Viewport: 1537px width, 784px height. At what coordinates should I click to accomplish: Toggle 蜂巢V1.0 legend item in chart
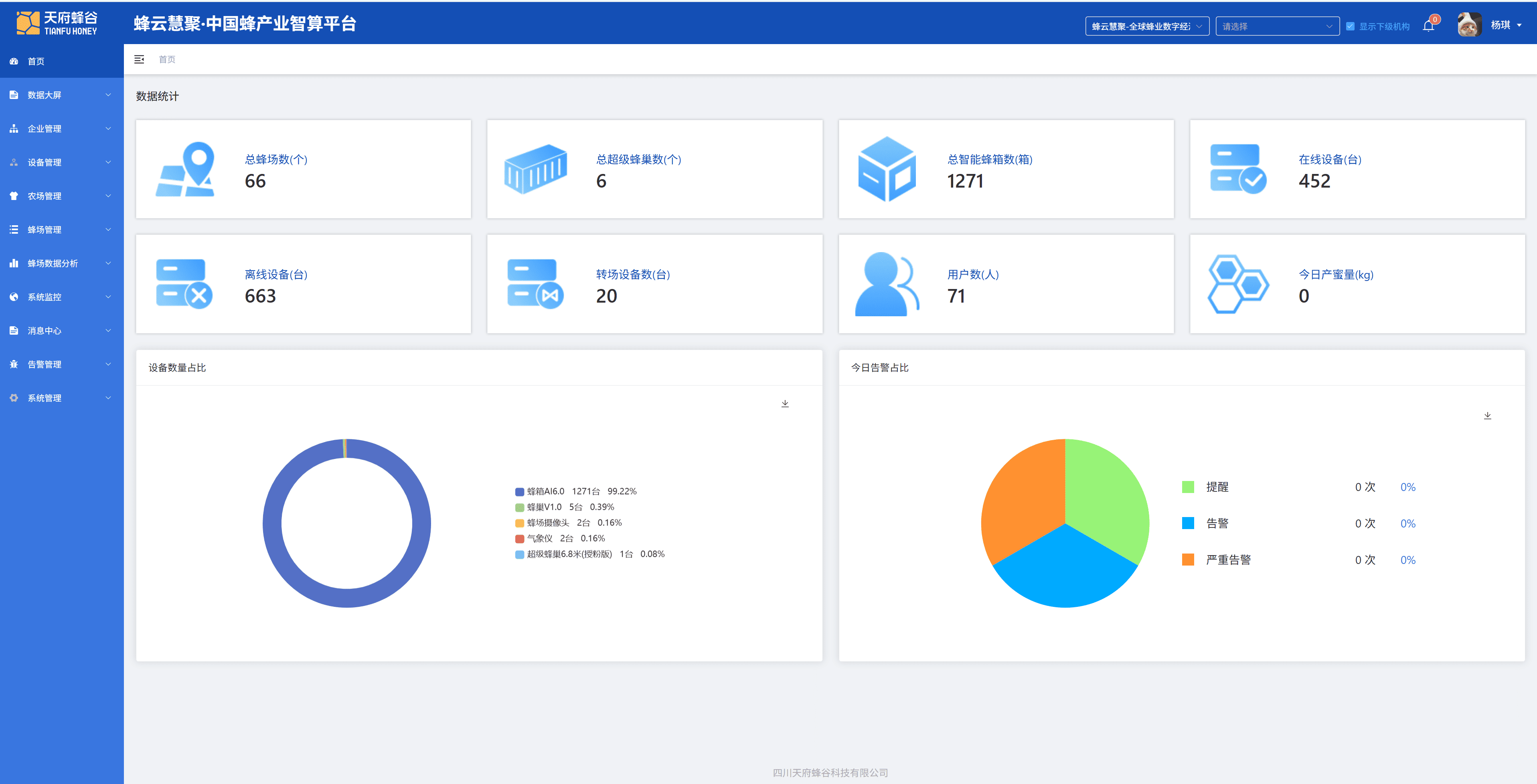(544, 507)
